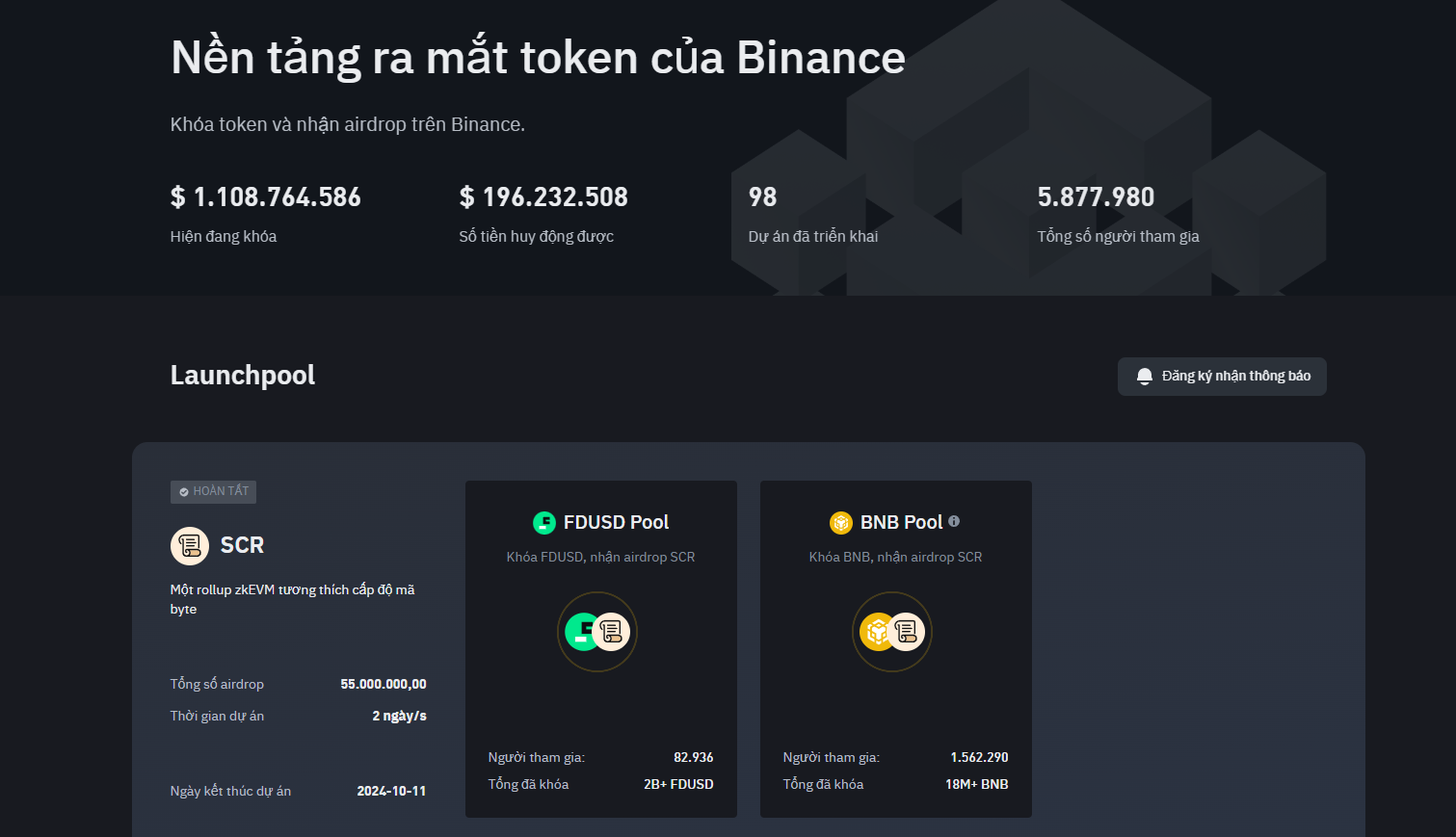Subscribe via Đăng ký nhận thông báo button
Image resolution: width=1456 pixels, height=837 pixels.
pyautogui.click(x=1222, y=377)
